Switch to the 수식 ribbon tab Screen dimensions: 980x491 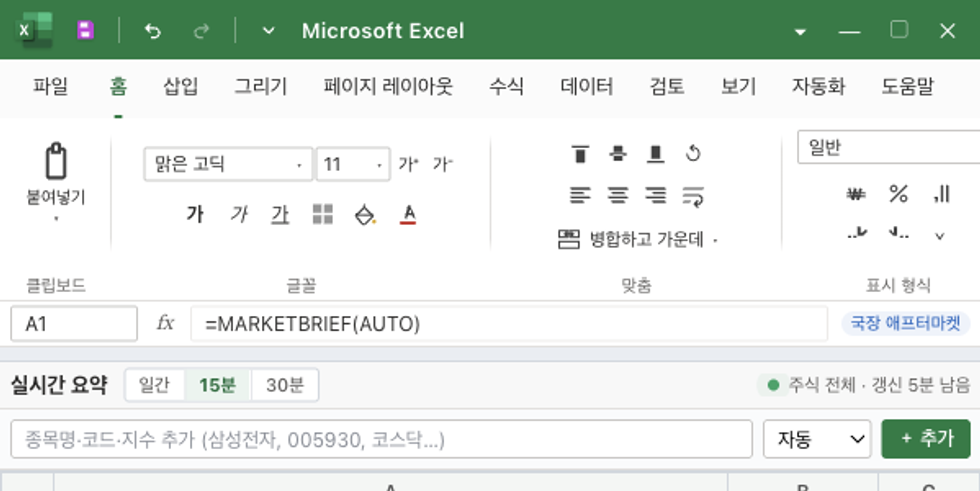(x=506, y=86)
